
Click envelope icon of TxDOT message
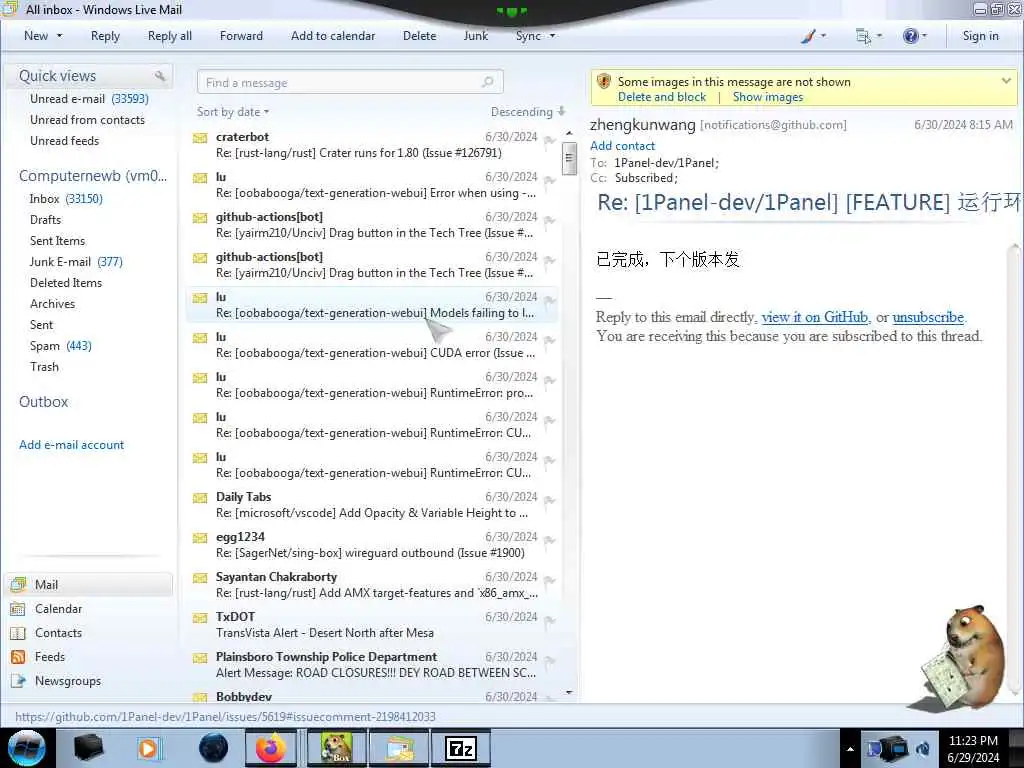point(200,618)
